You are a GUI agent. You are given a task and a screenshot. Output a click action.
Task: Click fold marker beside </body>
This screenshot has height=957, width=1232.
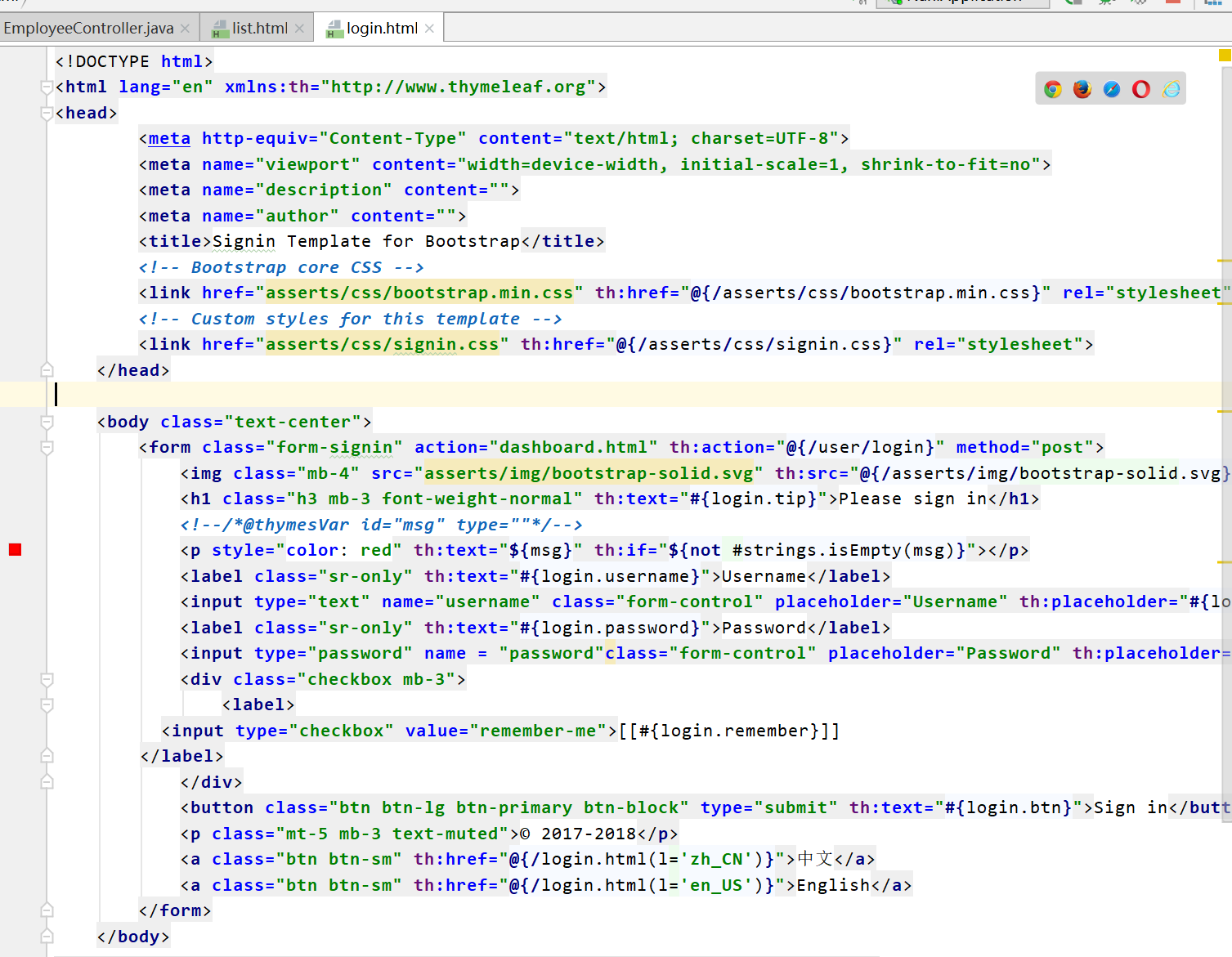pyautogui.click(x=47, y=937)
